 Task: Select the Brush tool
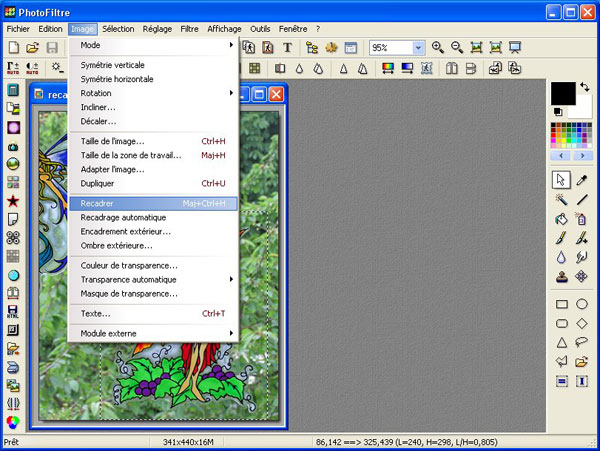pos(561,238)
